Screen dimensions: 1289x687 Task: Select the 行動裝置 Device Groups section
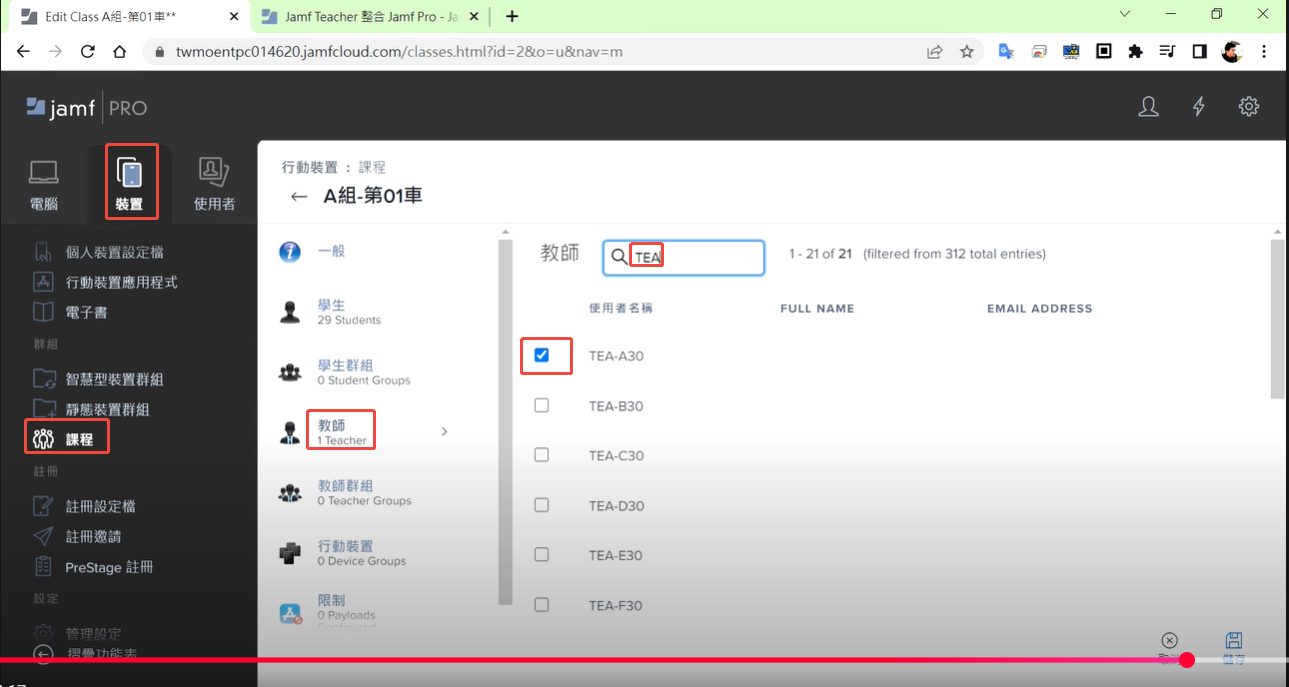tap(362, 553)
